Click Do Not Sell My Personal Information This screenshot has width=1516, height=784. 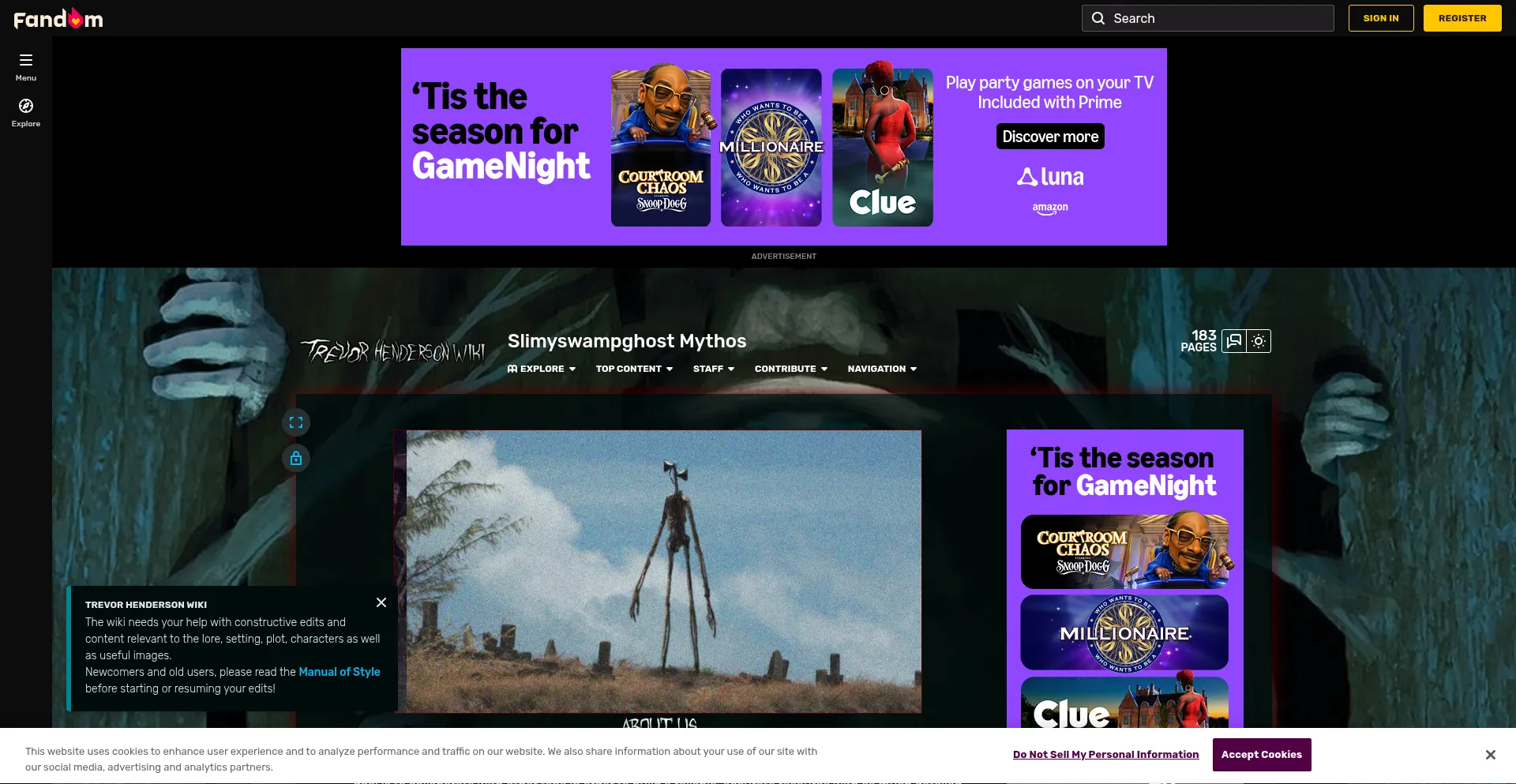tap(1105, 754)
